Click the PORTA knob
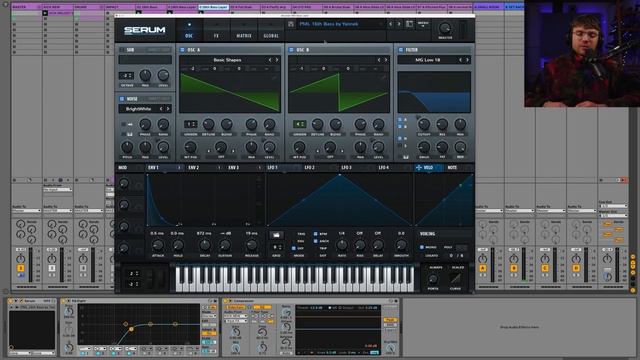Viewport: 640px width, 360px height. point(433,279)
